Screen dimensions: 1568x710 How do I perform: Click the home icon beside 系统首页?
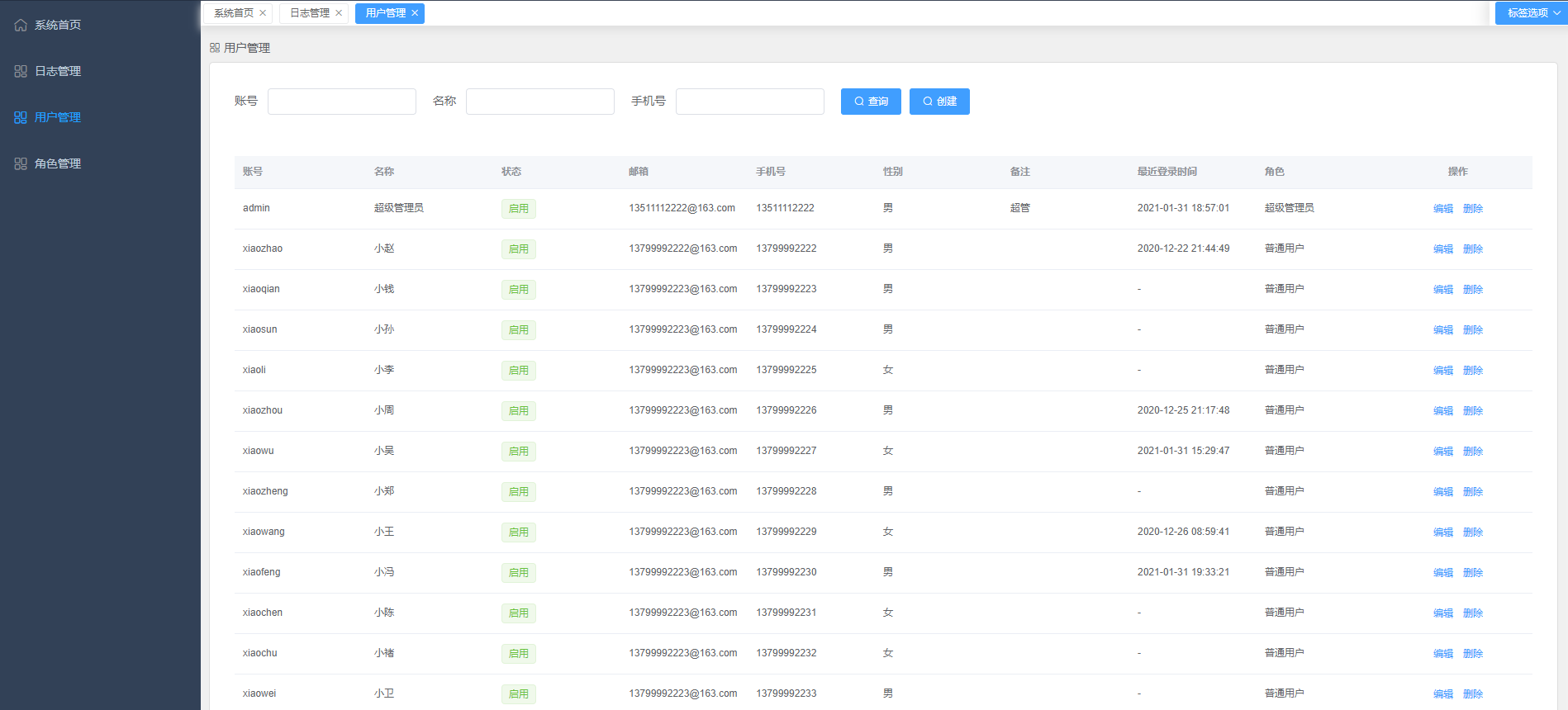pos(21,25)
